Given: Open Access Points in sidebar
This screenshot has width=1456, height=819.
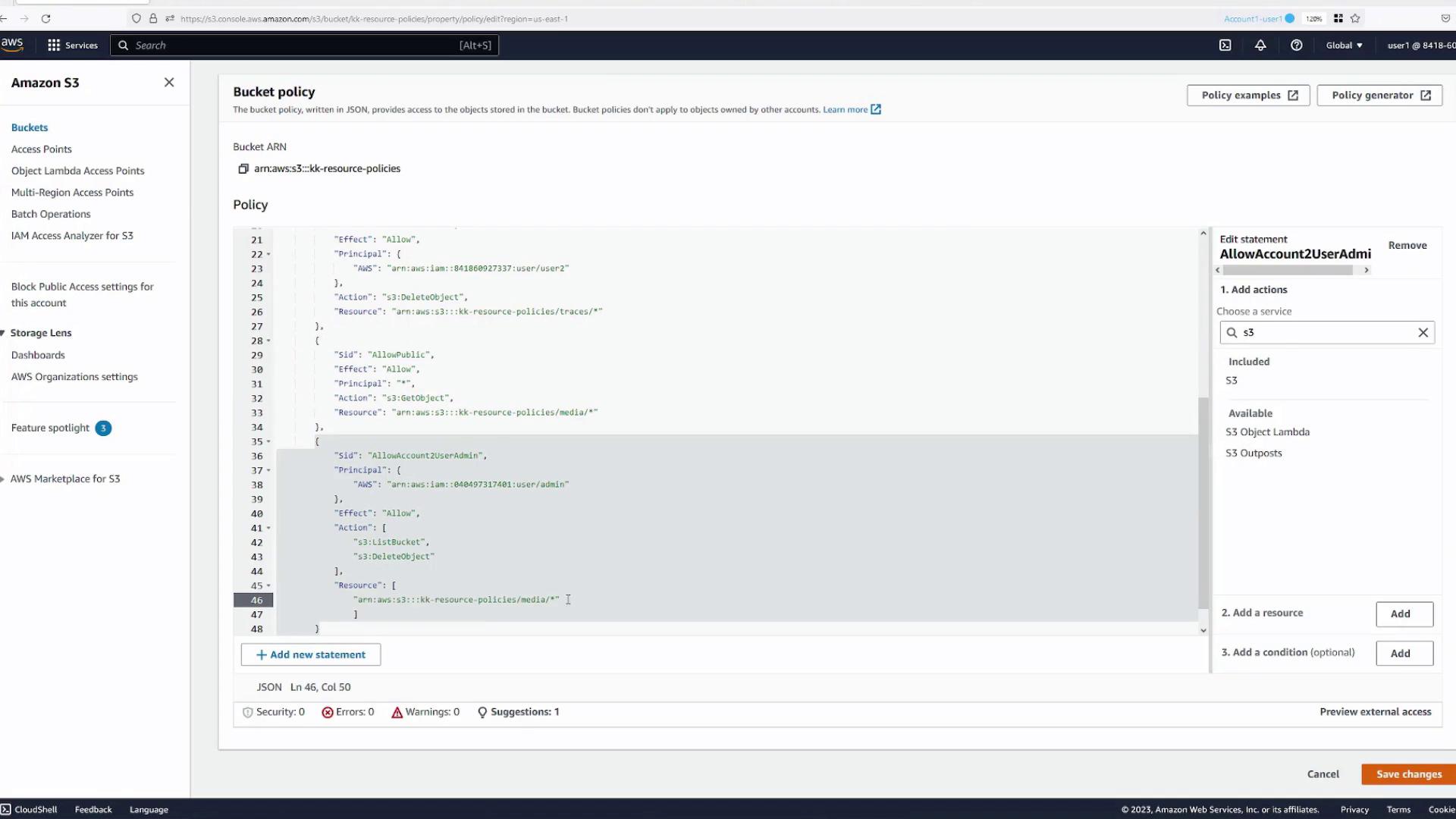Looking at the screenshot, I should [41, 149].
